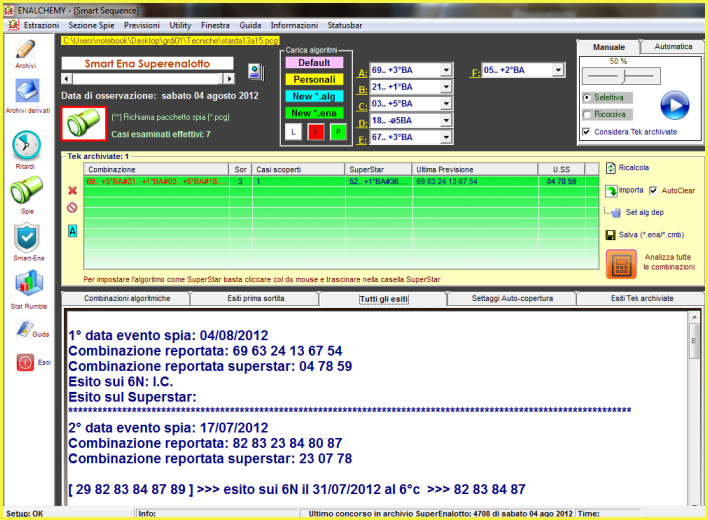Select the Ricorsiva radio option

(587, 114)
